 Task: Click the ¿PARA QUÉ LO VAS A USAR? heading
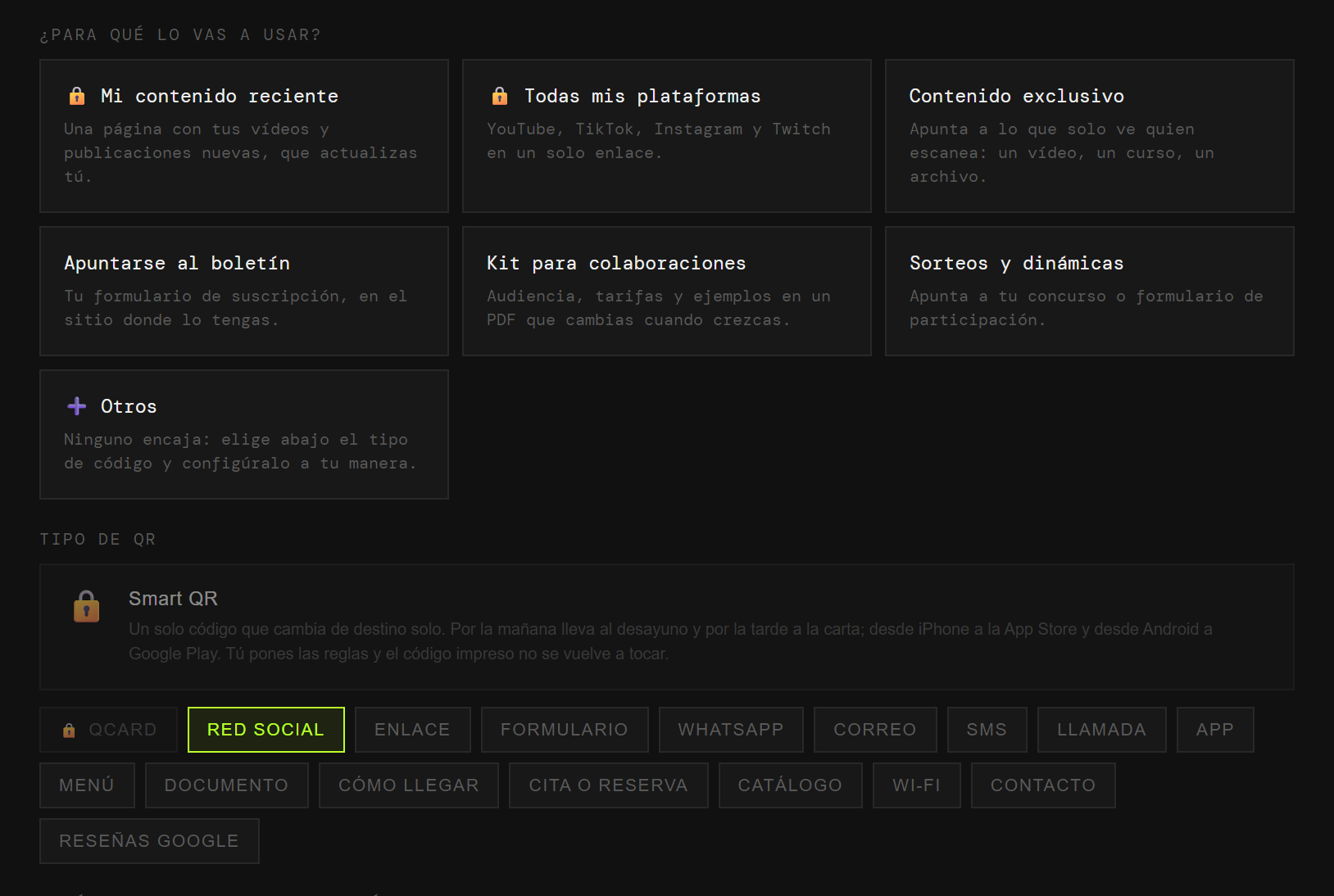click(x=180, y=35)
